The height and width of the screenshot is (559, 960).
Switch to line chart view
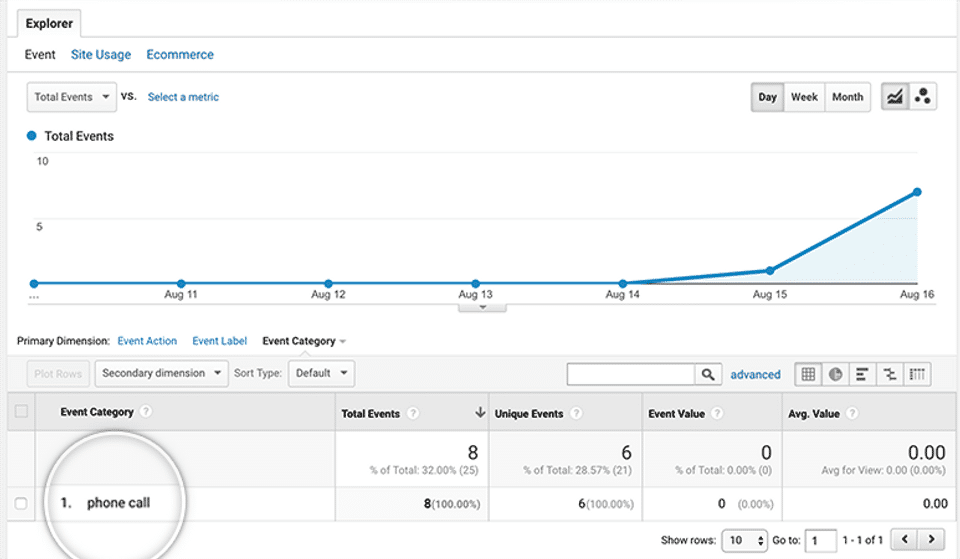point(894,97)
